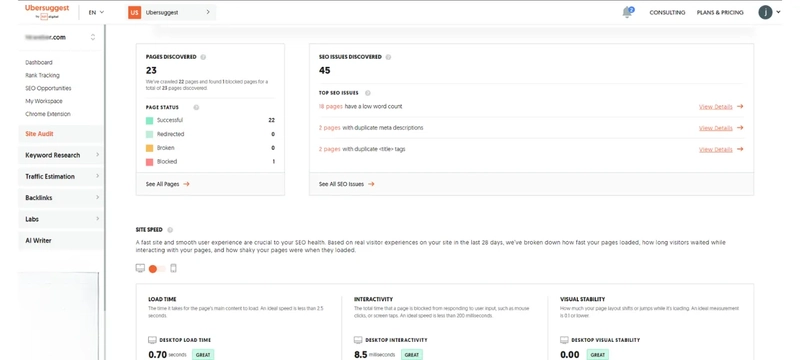Click the orange Broken status swatch
Screen dimensions: 800x360
point(149,148)
